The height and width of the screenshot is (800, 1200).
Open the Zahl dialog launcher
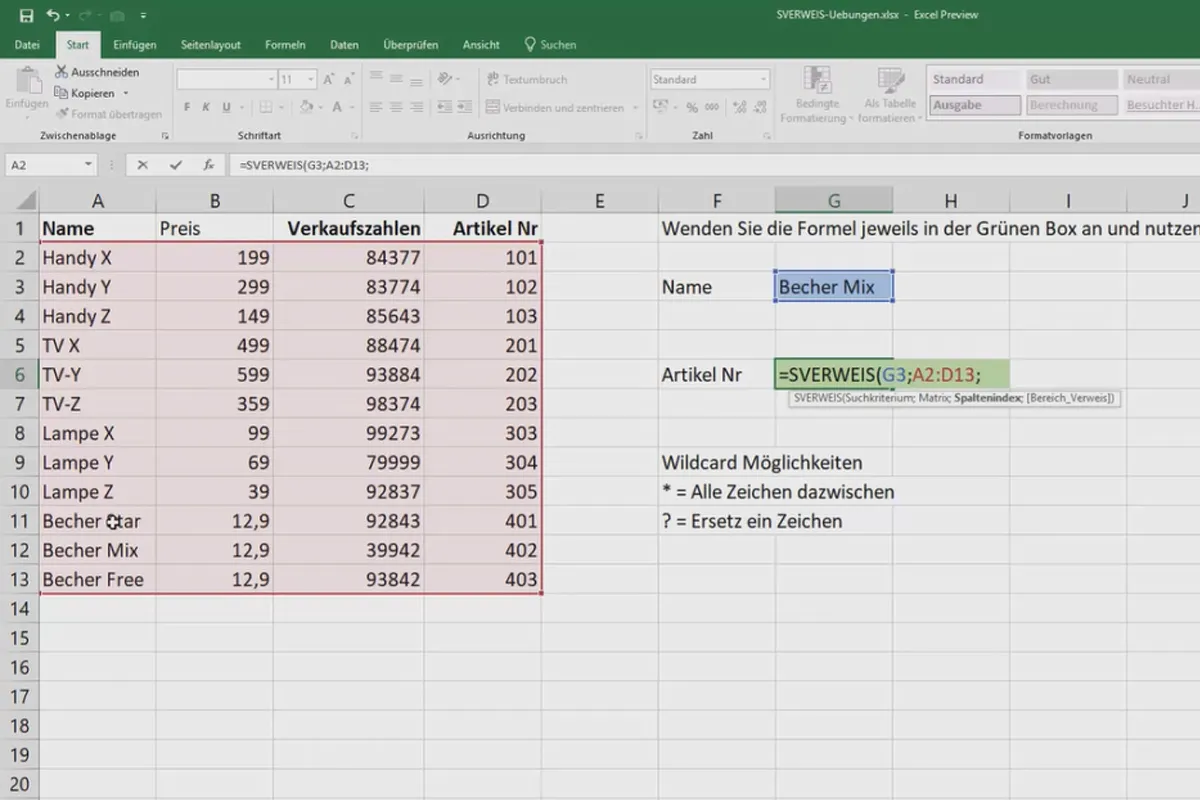pyautogui.click(x=768, y=135)
